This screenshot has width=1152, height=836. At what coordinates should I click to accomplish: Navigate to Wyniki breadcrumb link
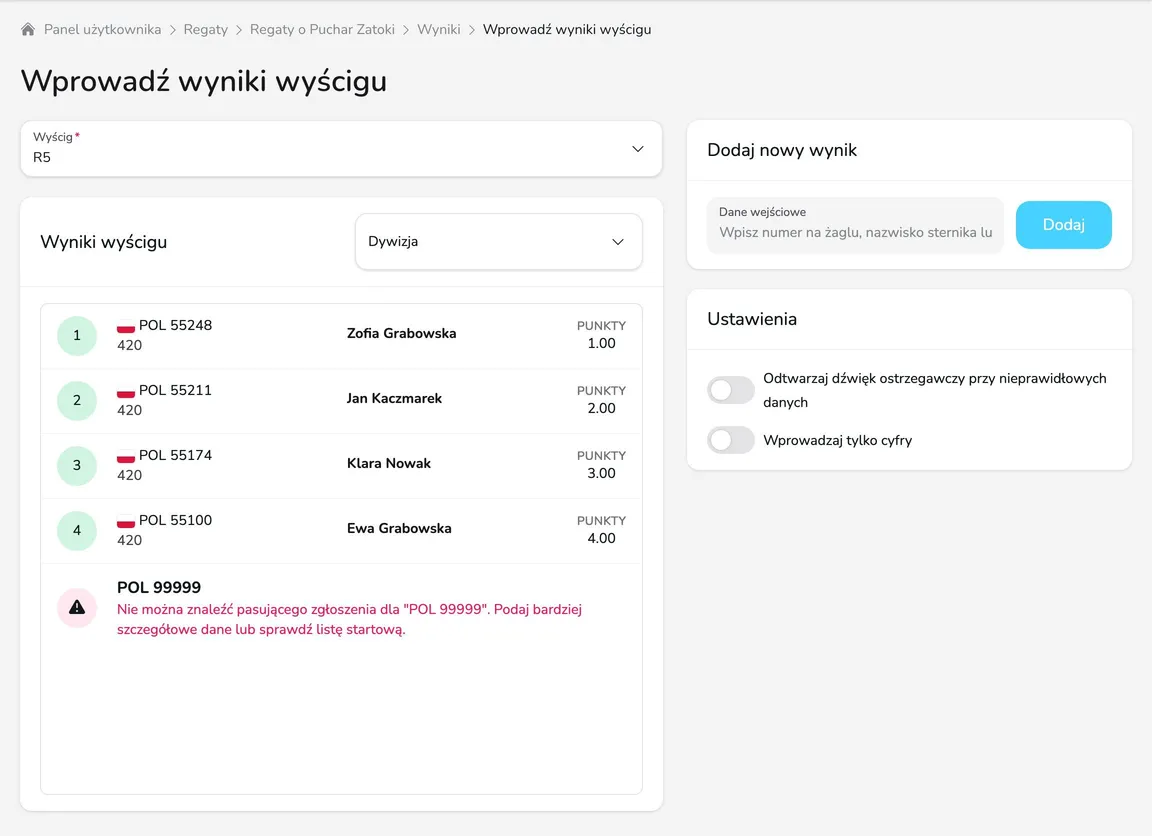(x=439, y=29)
